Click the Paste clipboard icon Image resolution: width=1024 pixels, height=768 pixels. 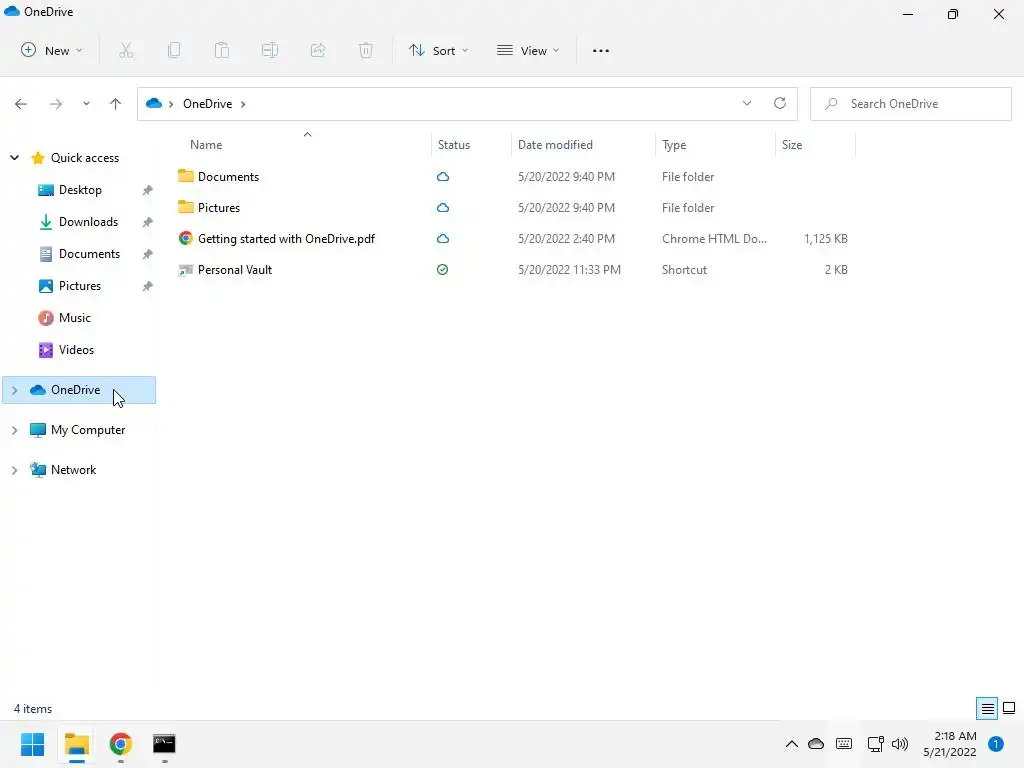(222, 50)
